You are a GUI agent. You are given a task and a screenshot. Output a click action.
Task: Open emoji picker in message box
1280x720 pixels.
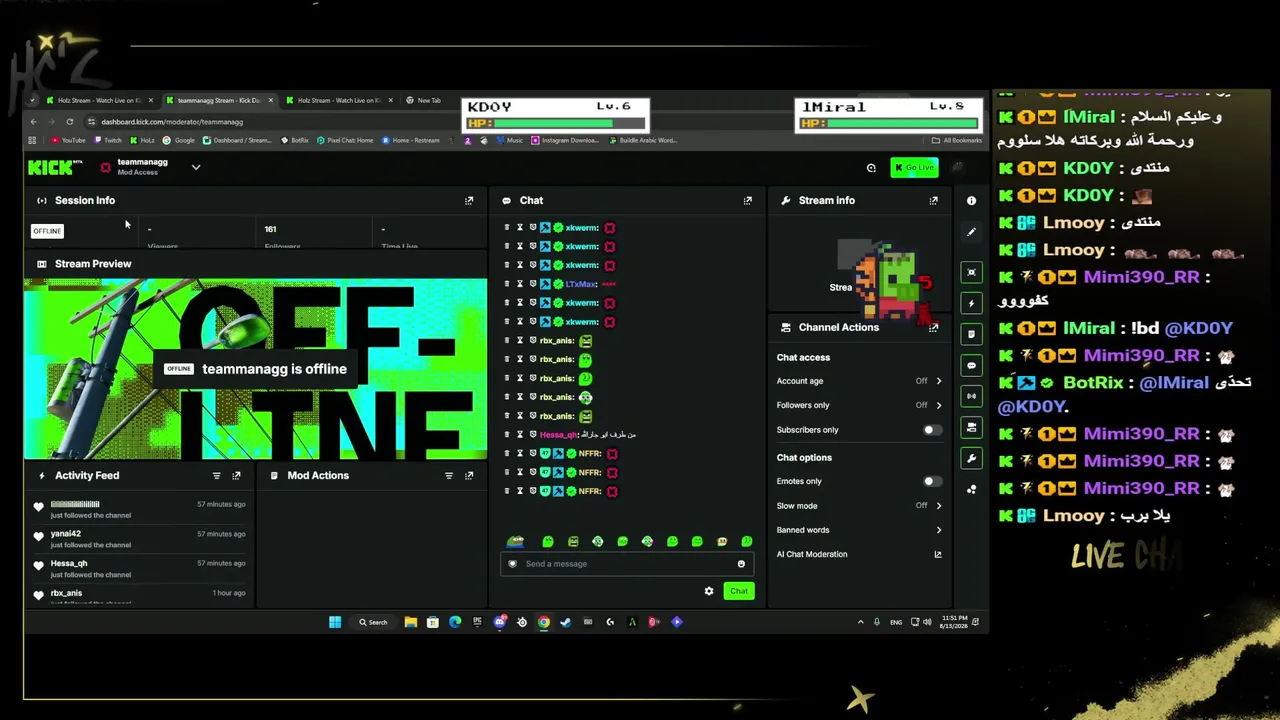click(x=741, y=564)
